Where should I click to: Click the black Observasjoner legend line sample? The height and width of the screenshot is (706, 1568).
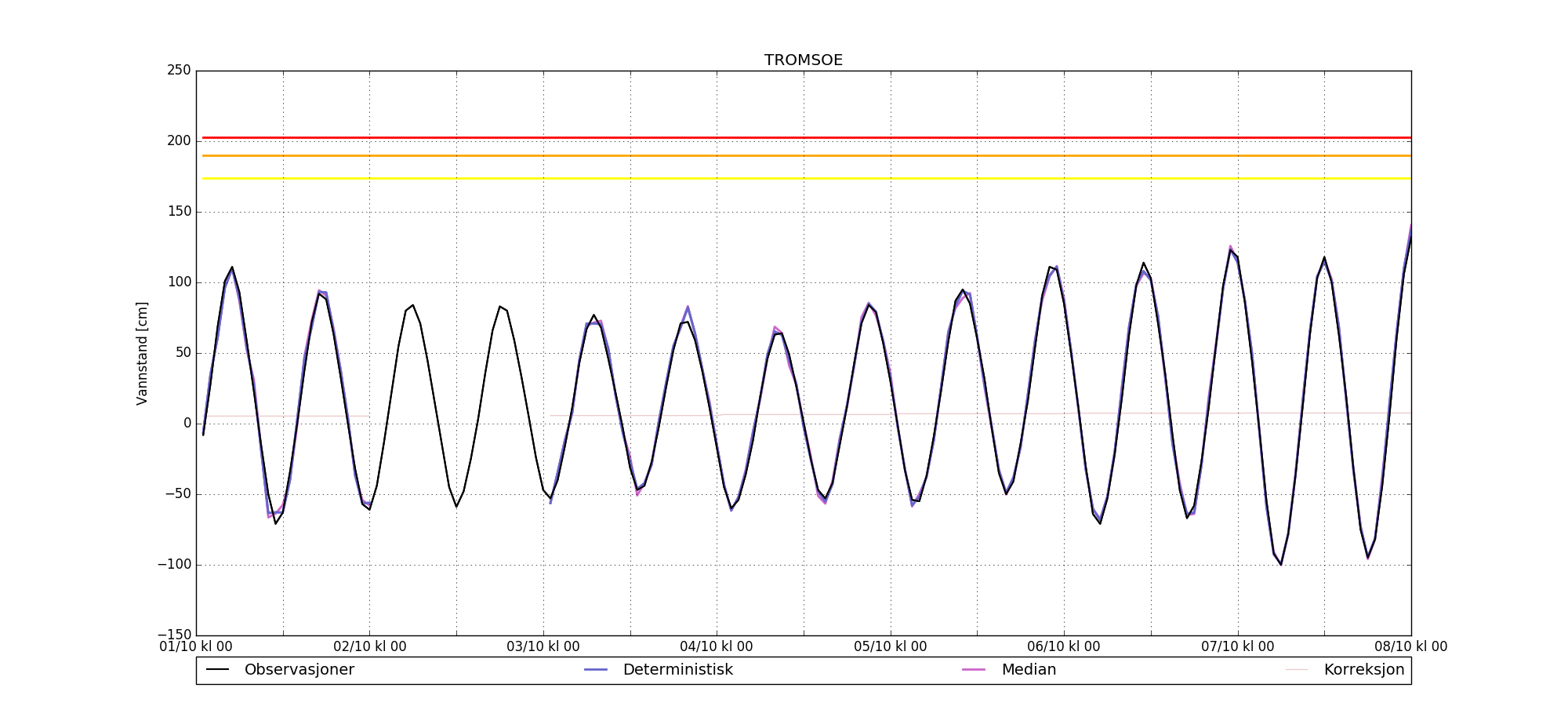(217, 670)
